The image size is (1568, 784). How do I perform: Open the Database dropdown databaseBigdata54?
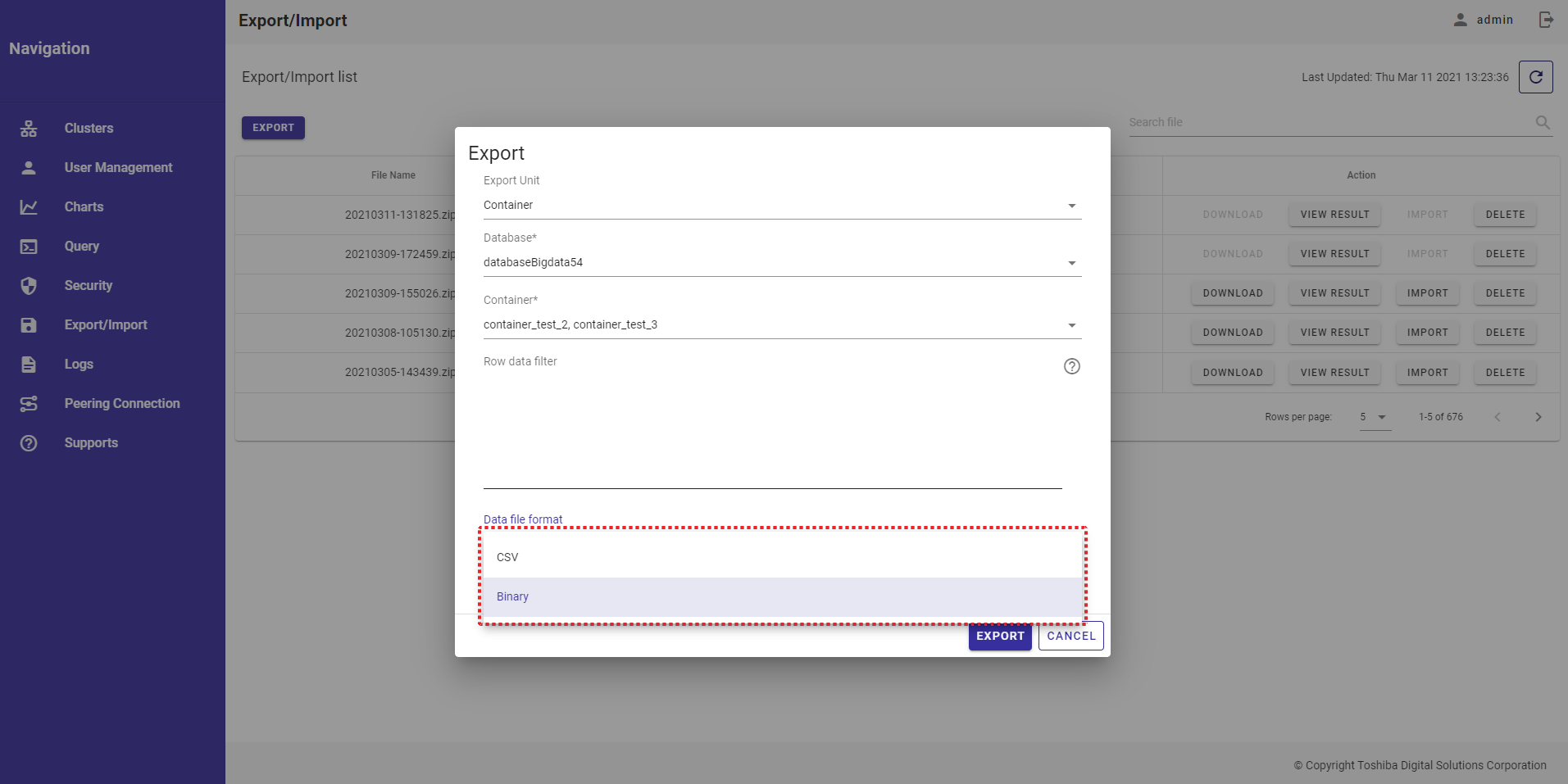tap(782, 262)
